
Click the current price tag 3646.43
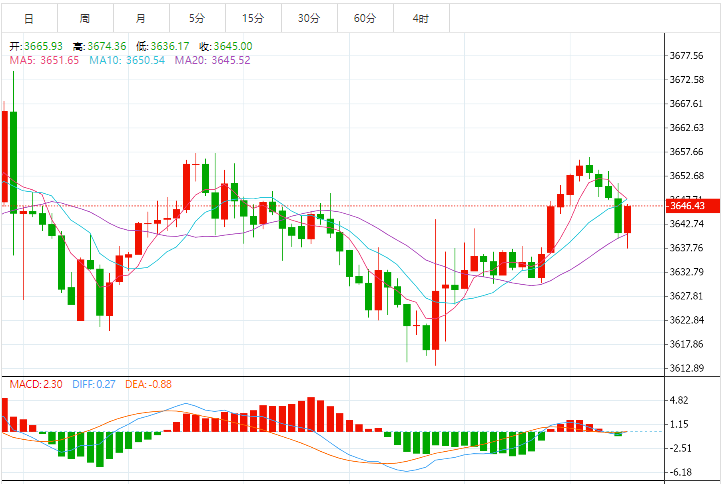pos(693,205)
